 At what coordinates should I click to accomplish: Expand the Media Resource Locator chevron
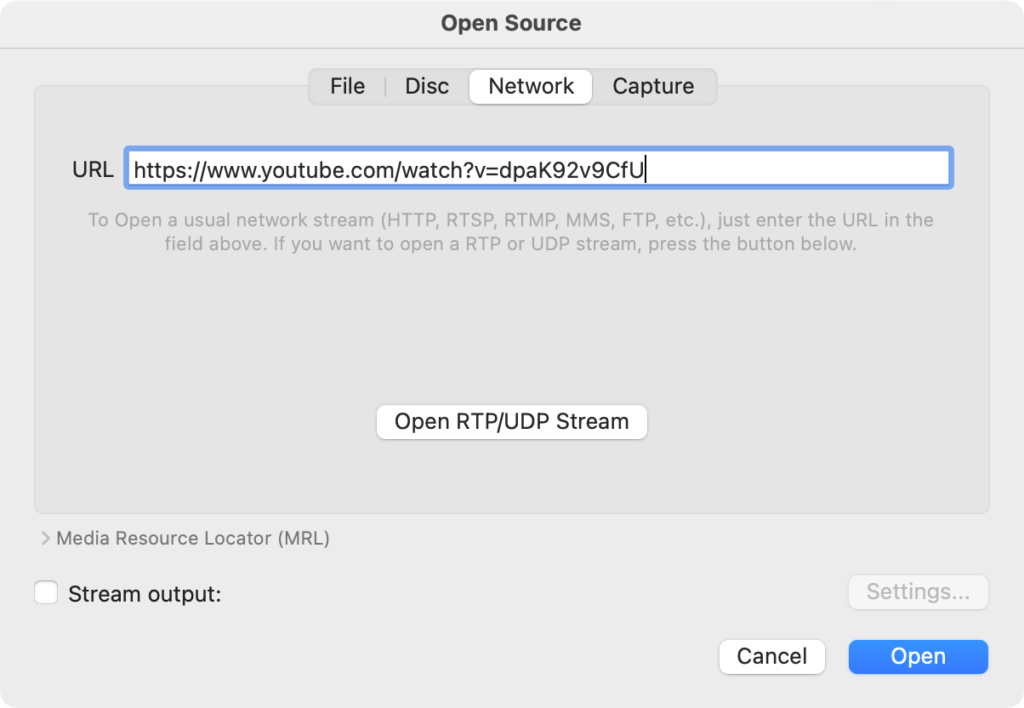tap(45, 539)
